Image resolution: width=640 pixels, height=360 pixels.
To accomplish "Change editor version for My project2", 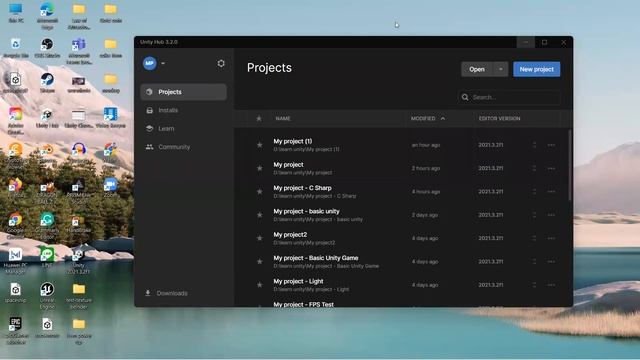I will coord(534,238).
